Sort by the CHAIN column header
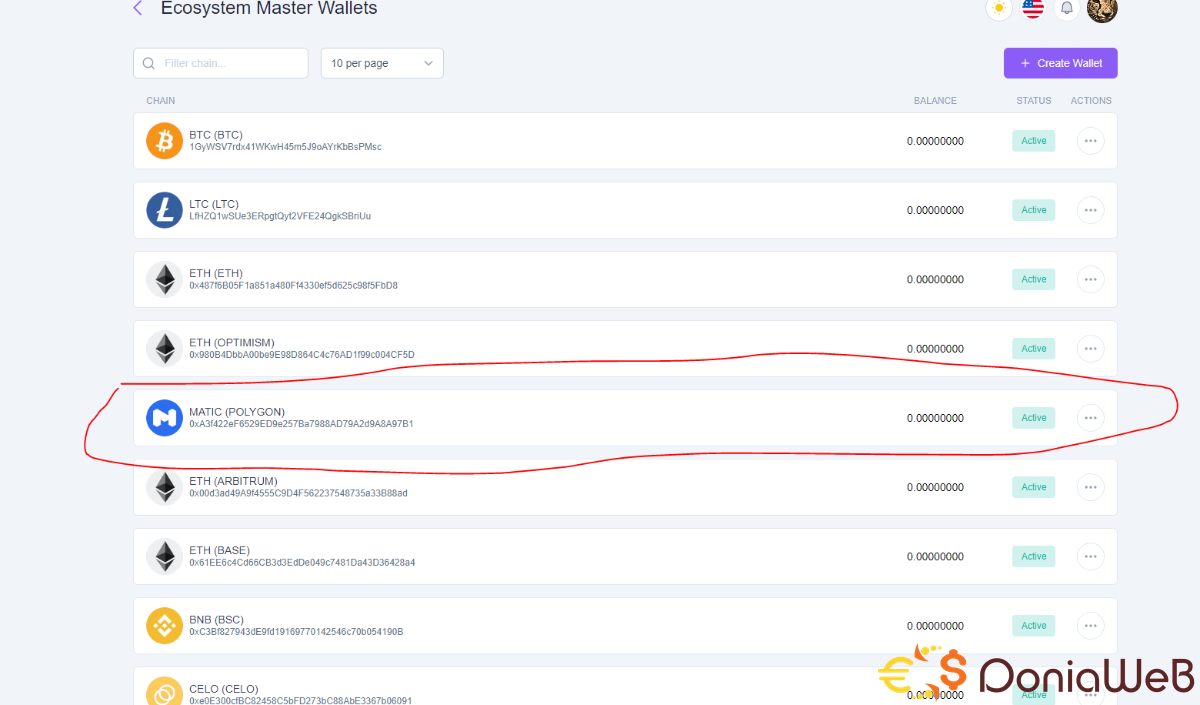 [x=161, y=101]
